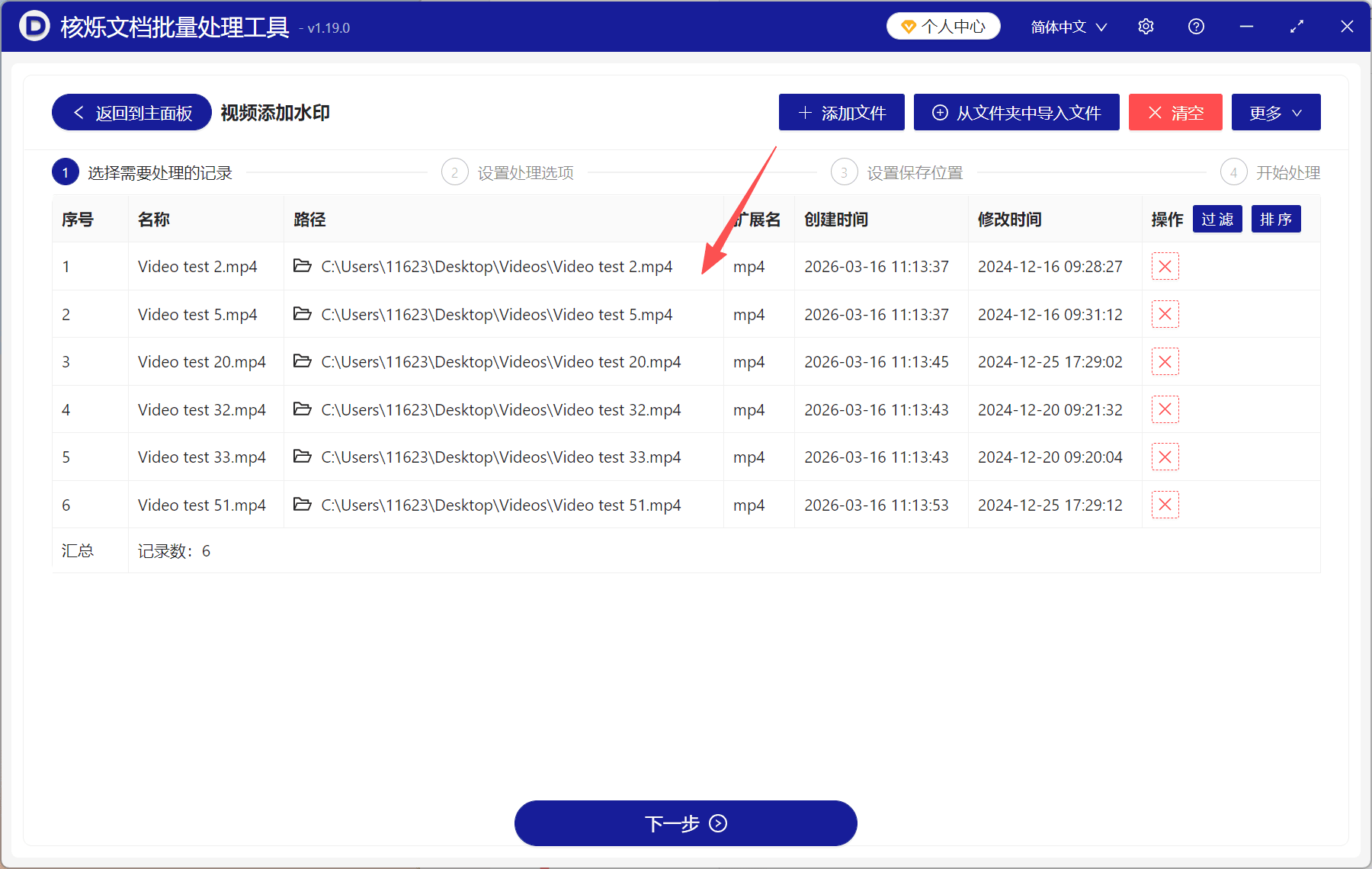
Task: Delete Video test 5.mp4 using its red X
Action: pyautogui.click(x=1165, y=314)
